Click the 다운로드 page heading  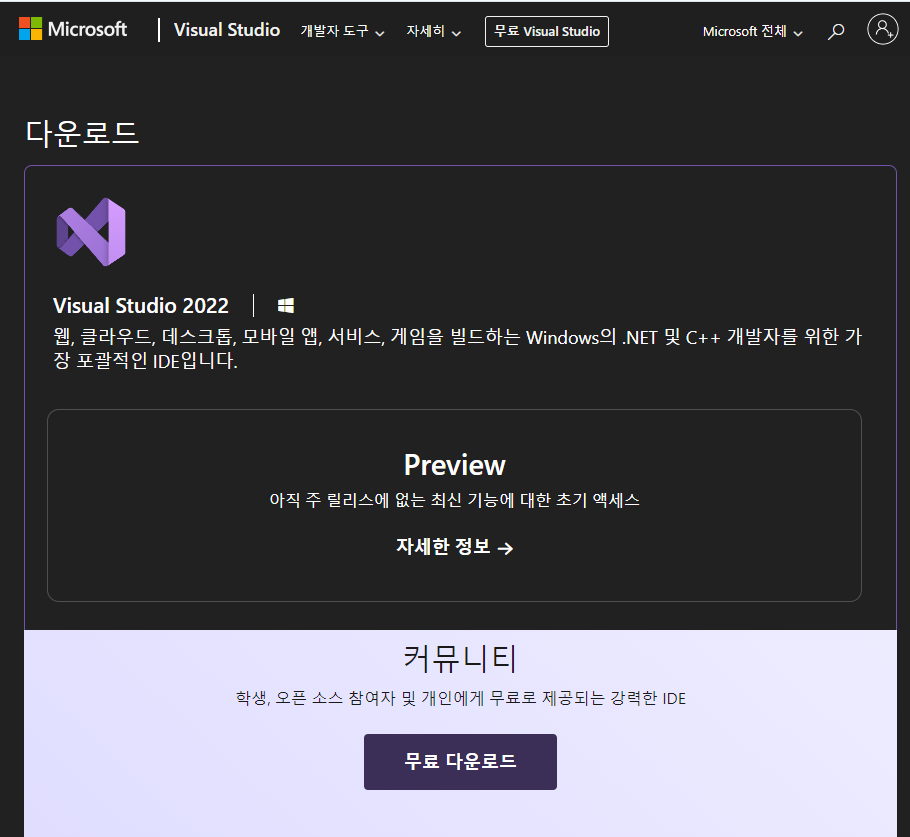click(82, 134)
